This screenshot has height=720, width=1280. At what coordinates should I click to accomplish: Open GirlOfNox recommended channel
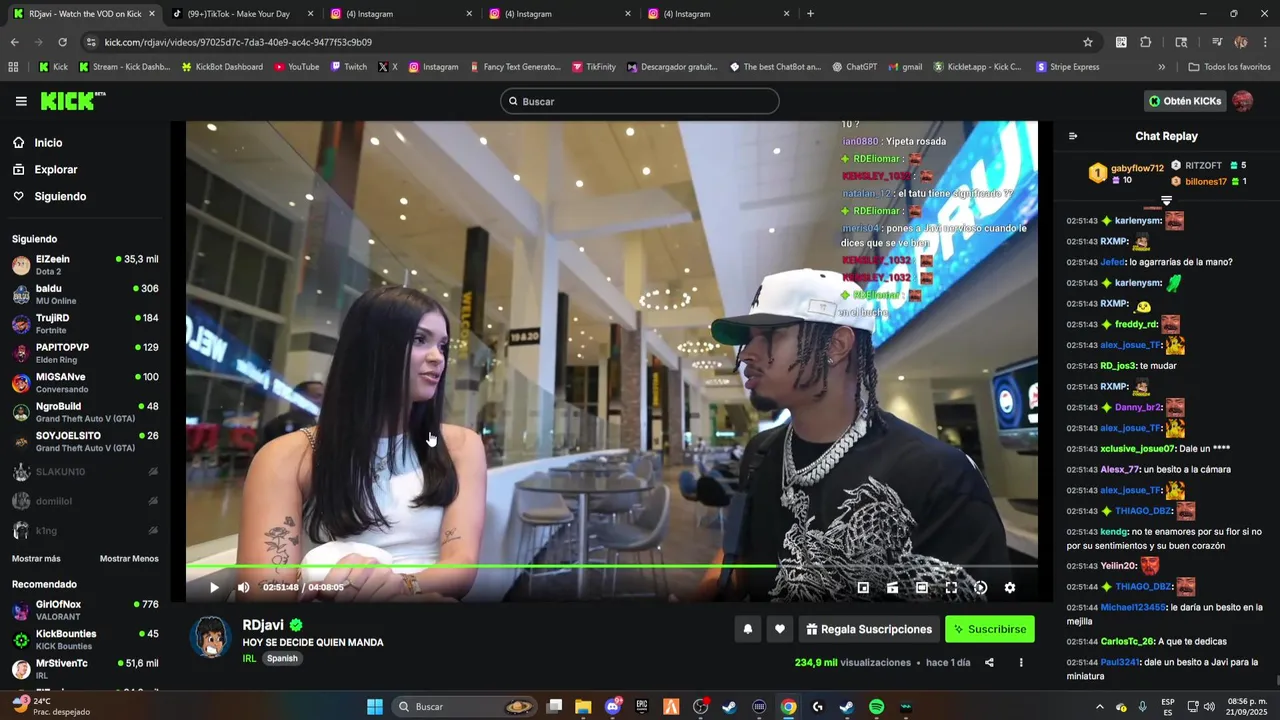point(85,610)
